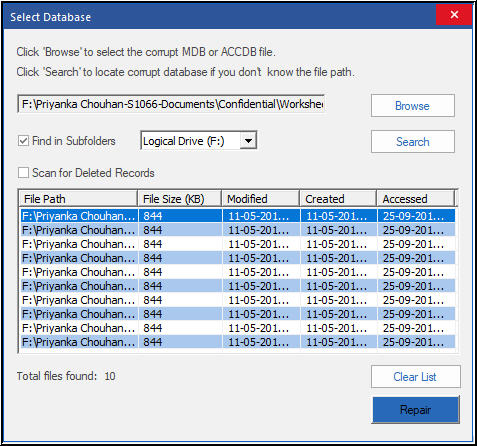
Task: Sort by Accessed column header
Action: click(416, 199)
